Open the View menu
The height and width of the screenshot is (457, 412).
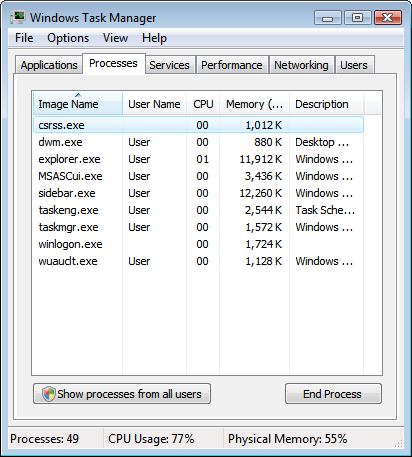pyautogui.click(x=115, y=38)
